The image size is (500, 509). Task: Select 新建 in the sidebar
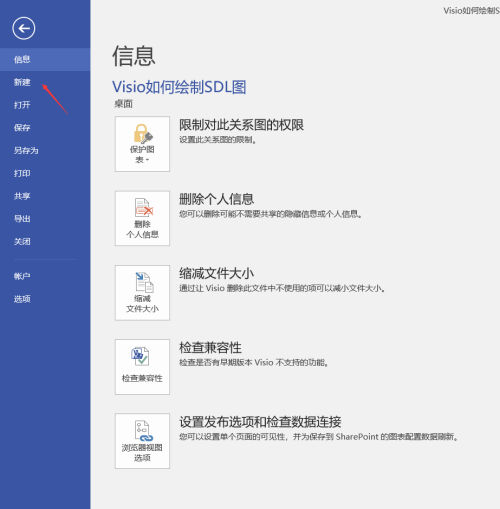45,82
